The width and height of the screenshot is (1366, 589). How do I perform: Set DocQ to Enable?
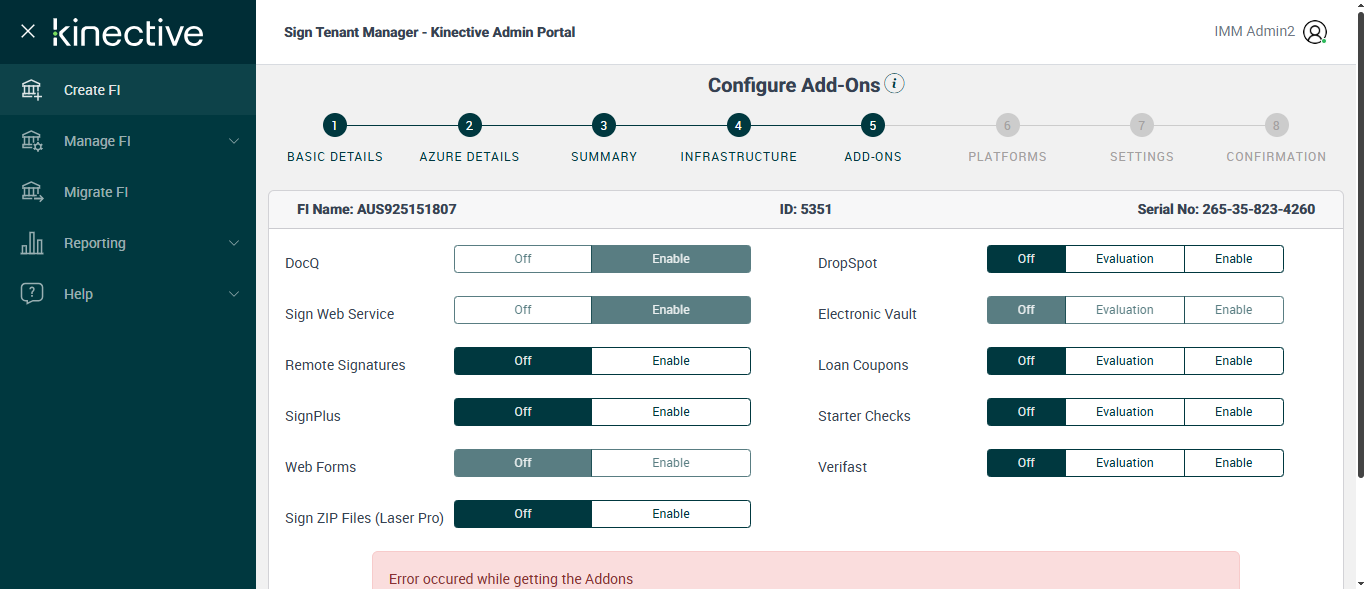pyautogui.click(x=671, y=259)
